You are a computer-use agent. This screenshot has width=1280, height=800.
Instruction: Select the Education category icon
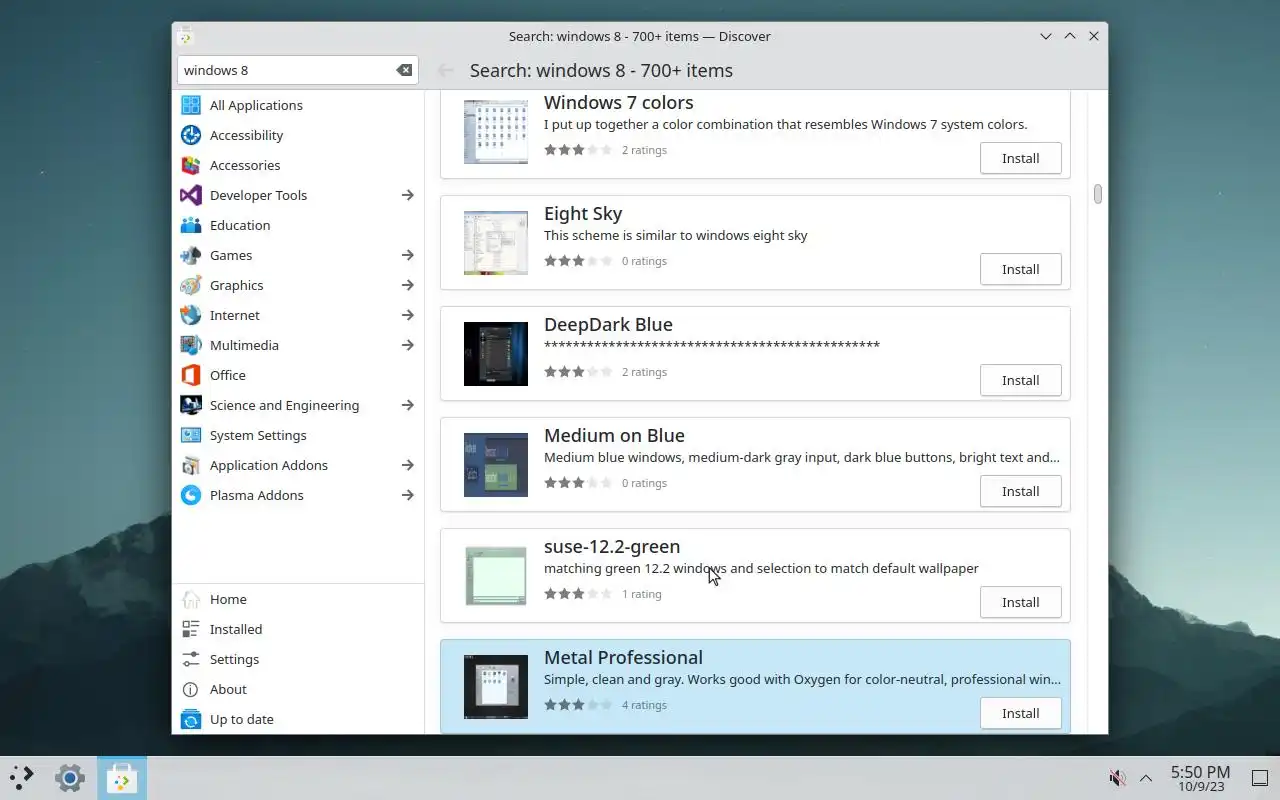pyautogui.click(x=191, y=225)
